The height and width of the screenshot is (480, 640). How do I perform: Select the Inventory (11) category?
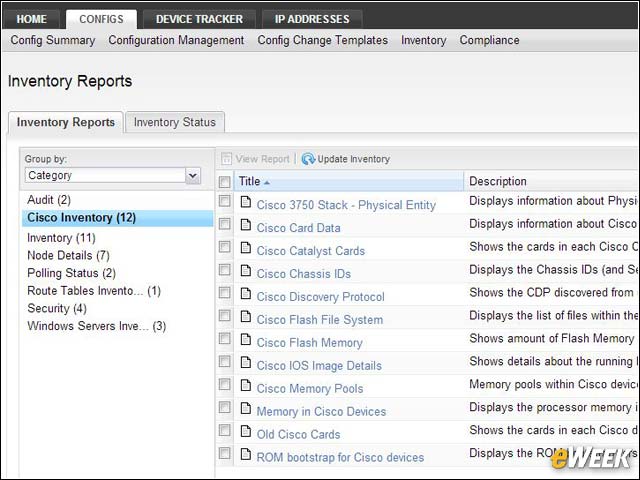point(61,238)
